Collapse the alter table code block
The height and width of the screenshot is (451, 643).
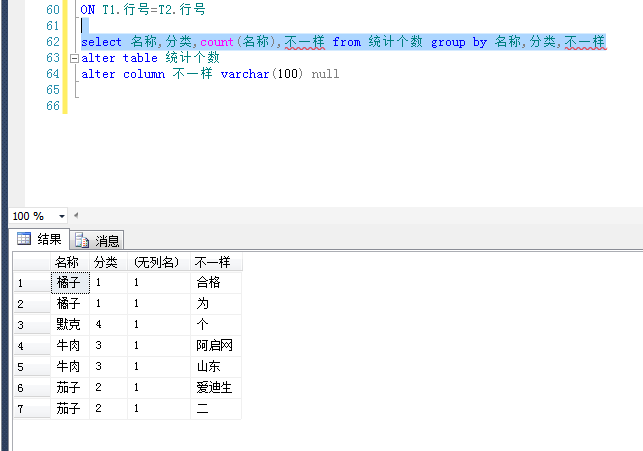(74, 59)
